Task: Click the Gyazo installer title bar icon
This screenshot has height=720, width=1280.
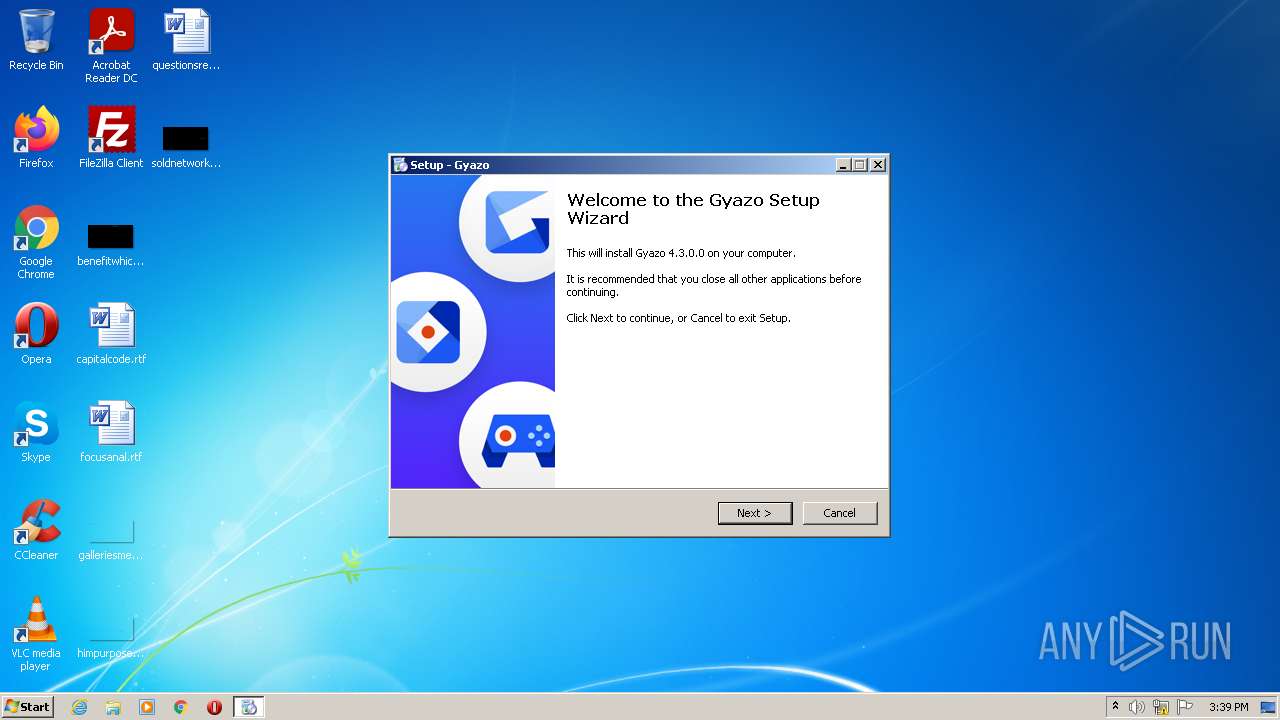Action: [x=400, y=165]
